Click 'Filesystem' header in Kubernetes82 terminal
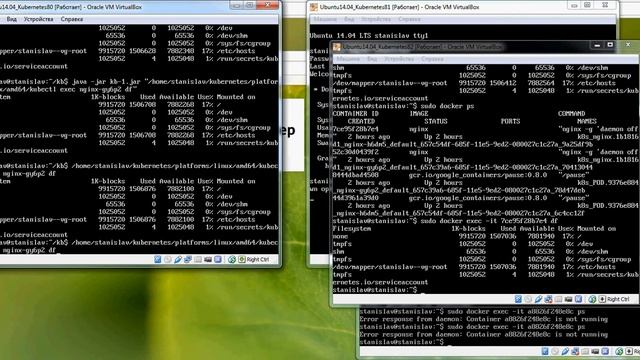The width and height of the screenshot is (640, 360). point(352,229)
